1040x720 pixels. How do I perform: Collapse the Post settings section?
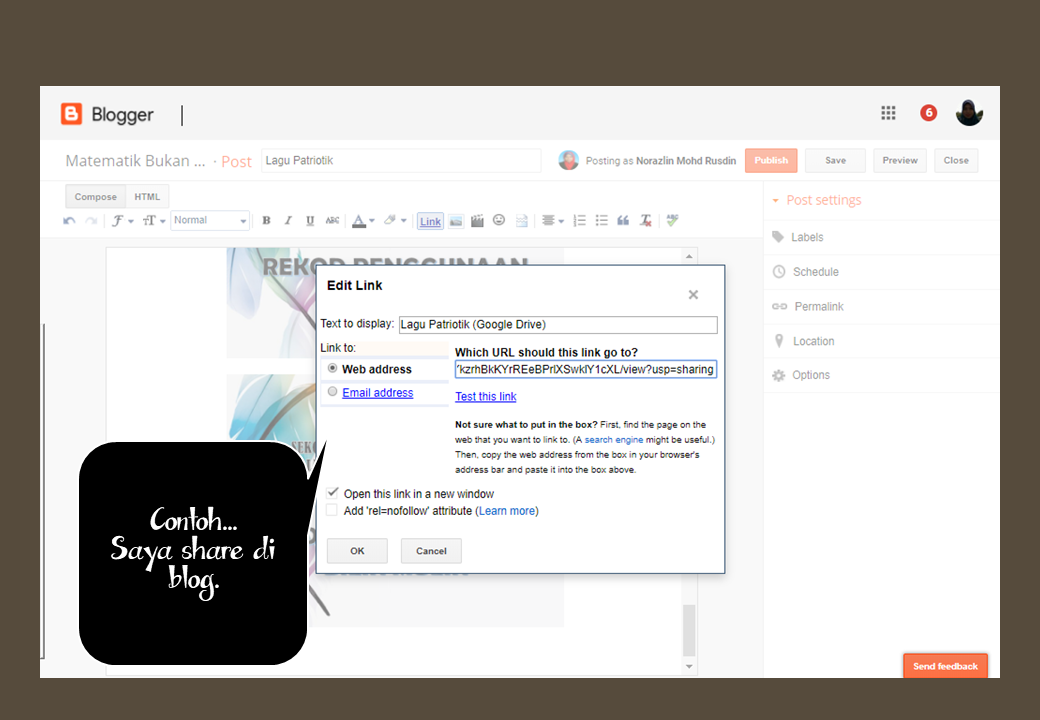click(816, 200)
